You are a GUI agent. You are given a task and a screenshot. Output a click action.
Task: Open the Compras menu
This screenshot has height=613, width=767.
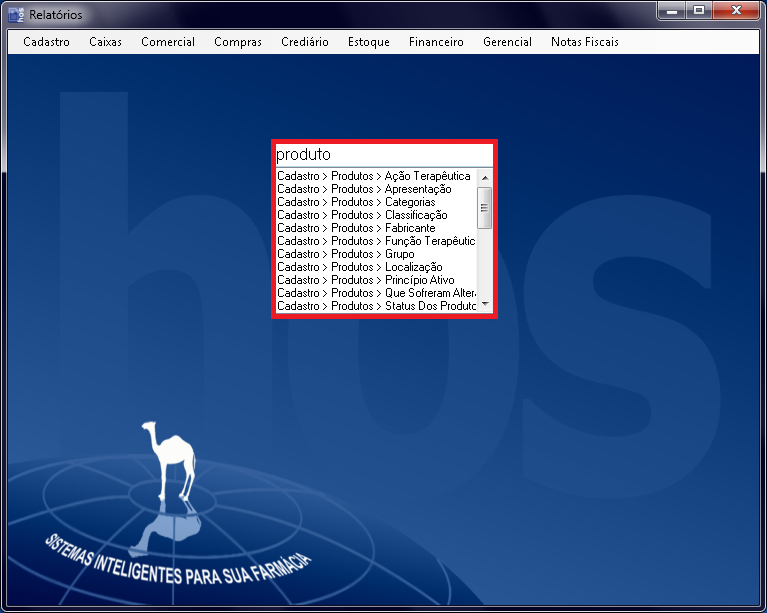coord(238,42)
